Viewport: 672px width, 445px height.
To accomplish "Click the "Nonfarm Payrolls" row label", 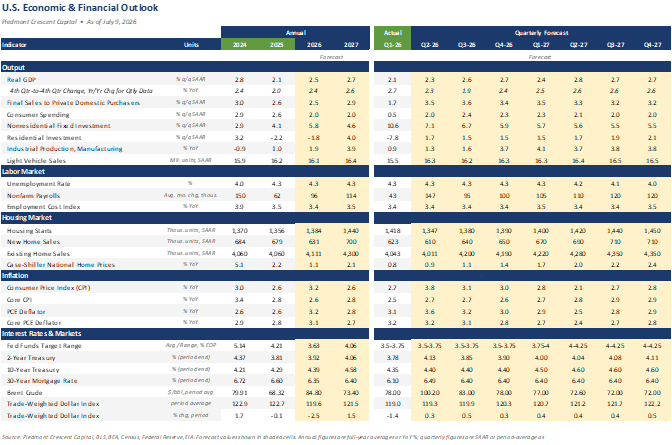I will (x=33, y=195).
